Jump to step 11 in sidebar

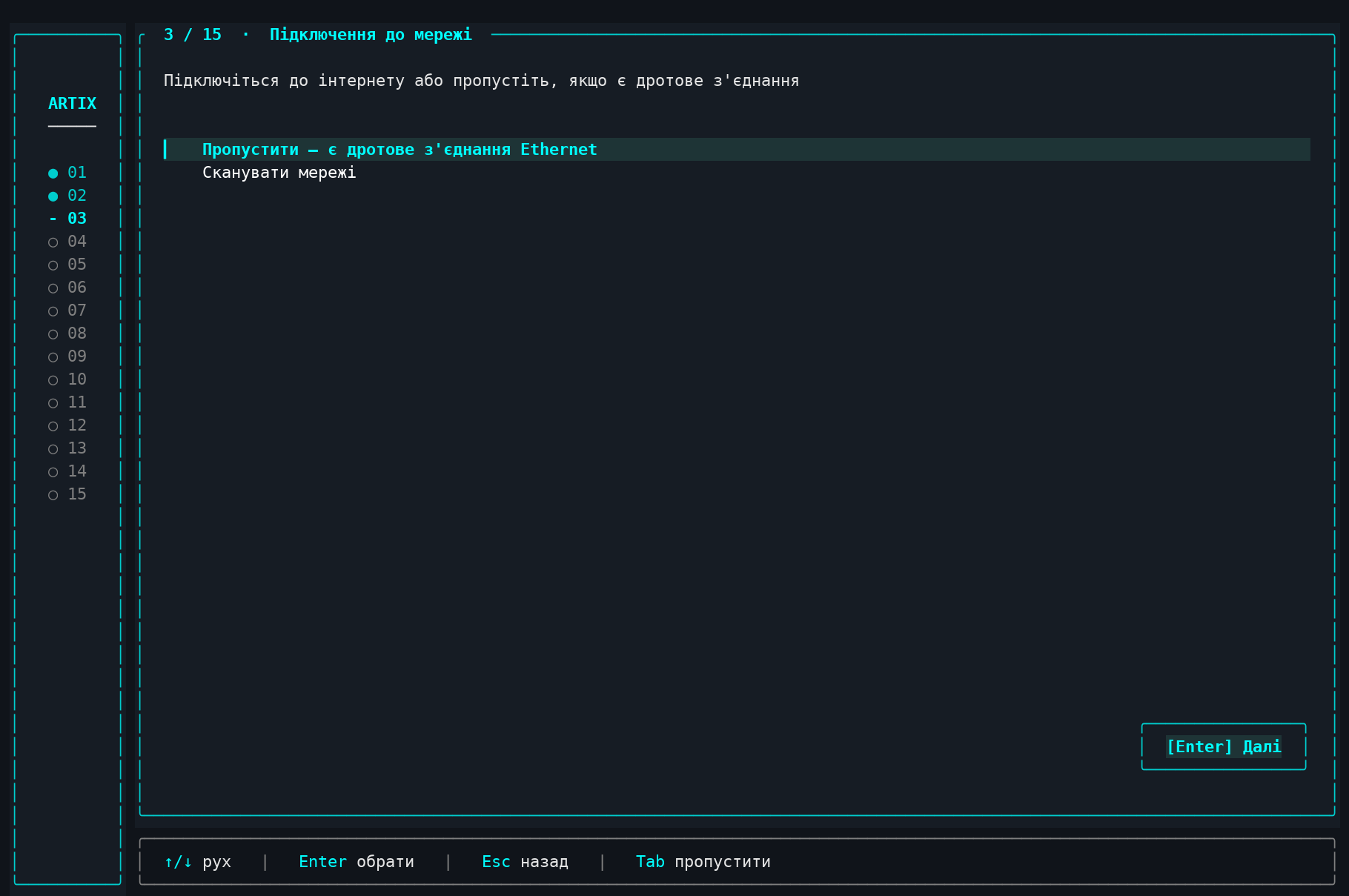point(67,402)
